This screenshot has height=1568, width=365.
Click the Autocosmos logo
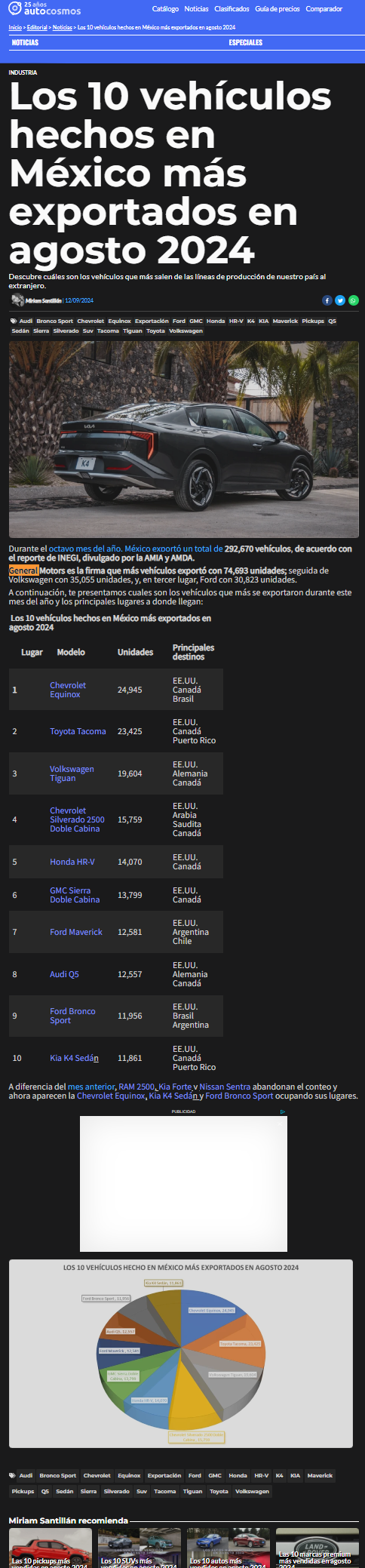point(44,8)
